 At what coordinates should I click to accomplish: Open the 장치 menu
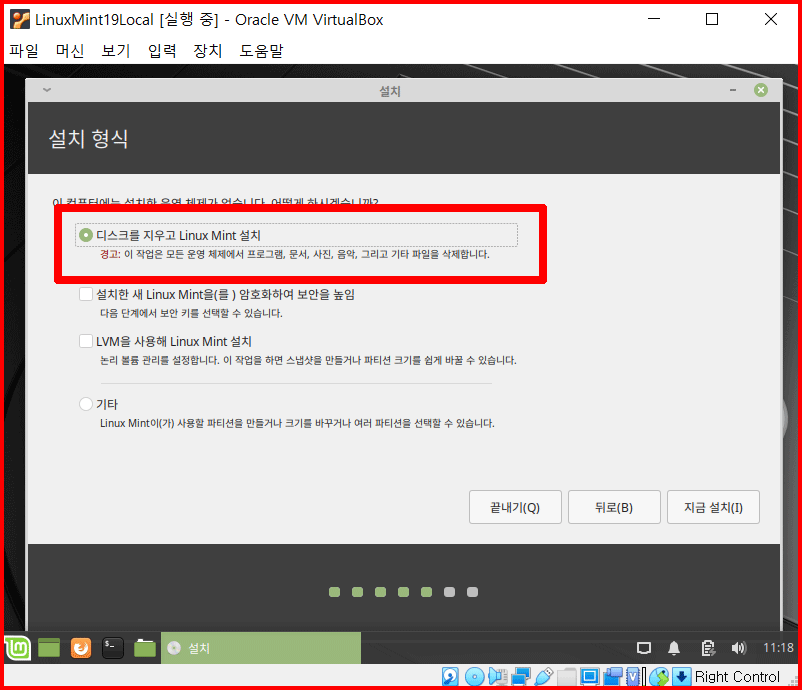click(208, 51)
